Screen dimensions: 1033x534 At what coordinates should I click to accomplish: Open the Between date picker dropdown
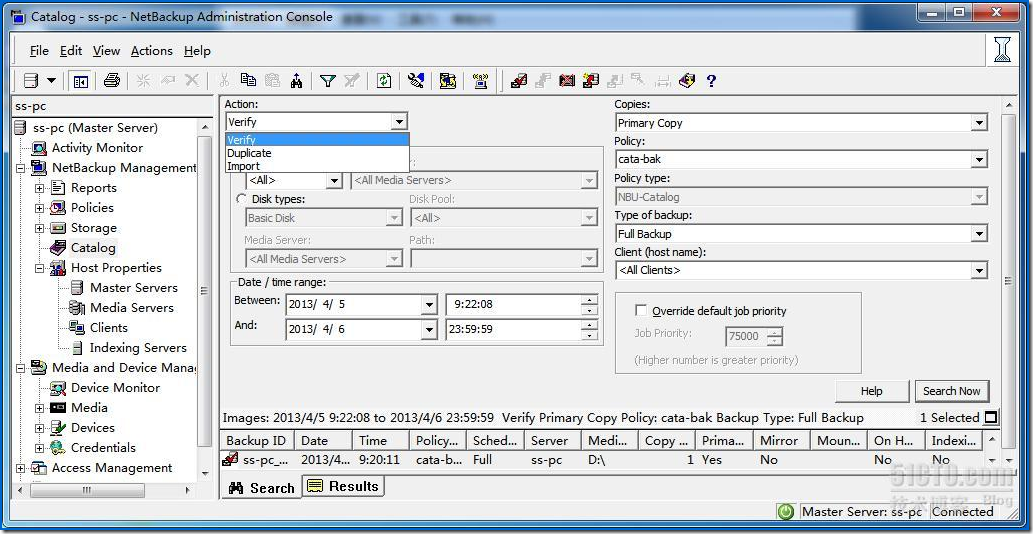coord(430,305)
